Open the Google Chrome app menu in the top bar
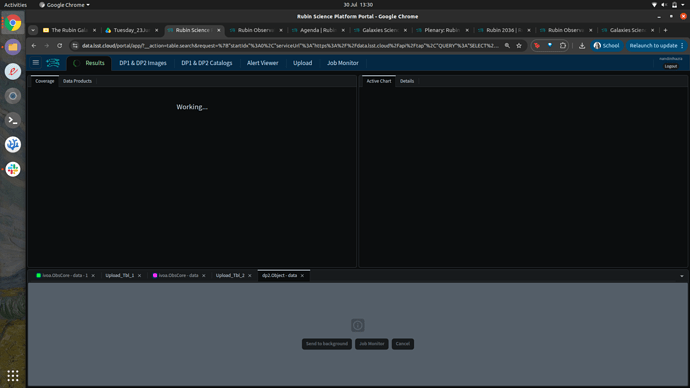690x388 pixels. (x=65, y=5)
